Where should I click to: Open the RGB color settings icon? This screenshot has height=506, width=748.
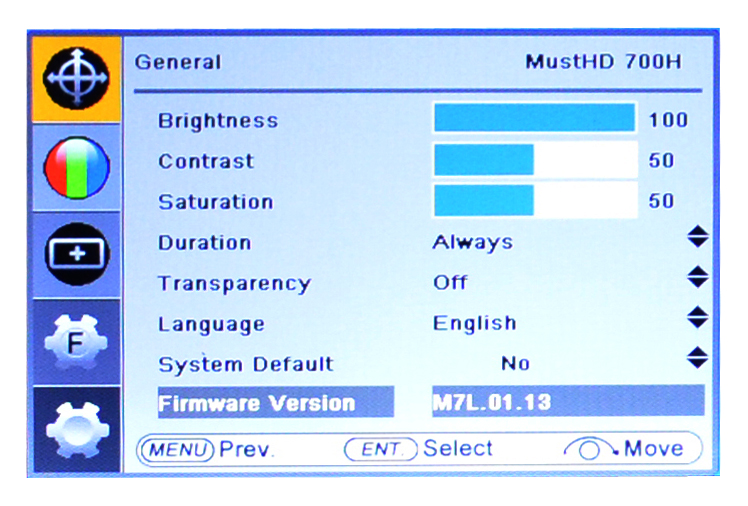77,167
